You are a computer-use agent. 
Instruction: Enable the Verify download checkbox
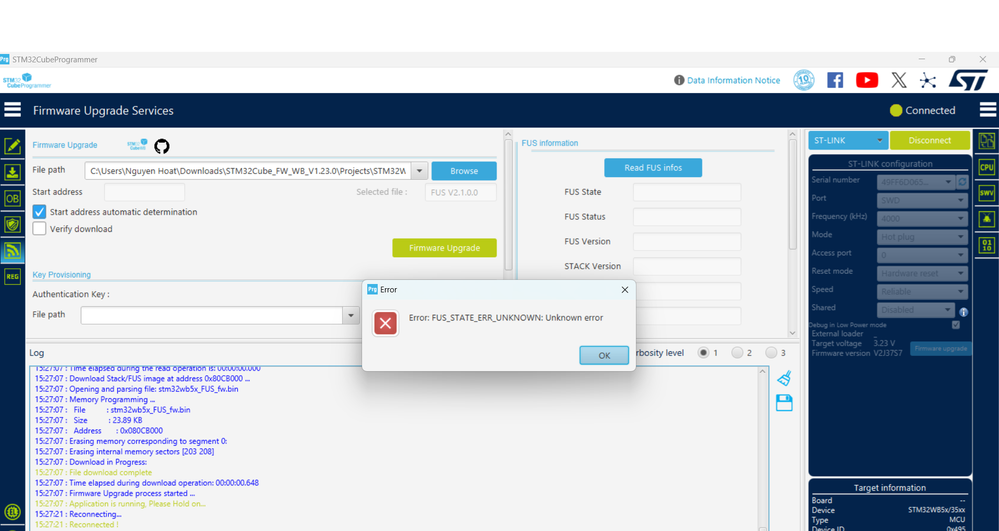point(40,229)
